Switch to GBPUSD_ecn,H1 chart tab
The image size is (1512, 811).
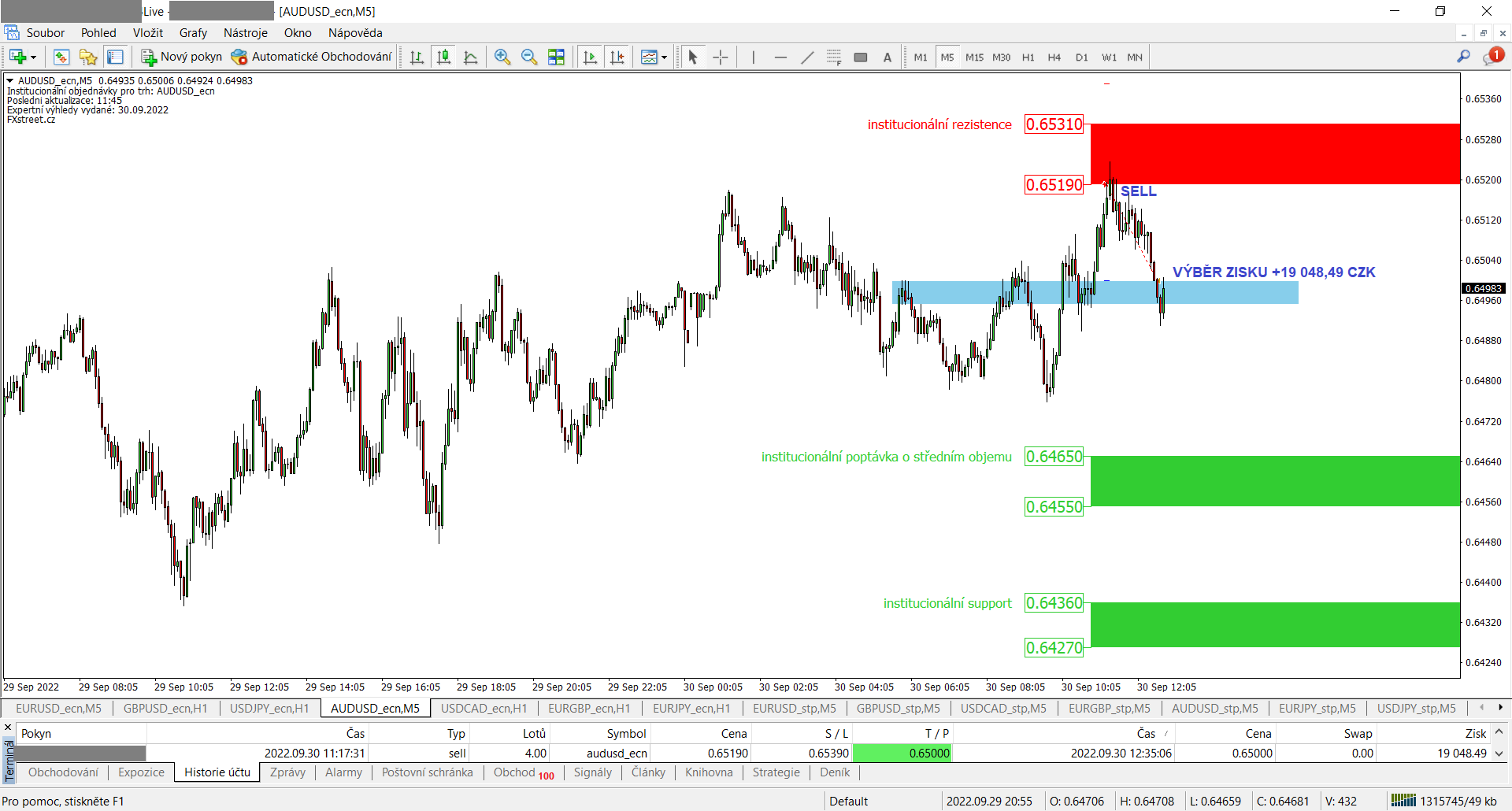coord(165,708)
